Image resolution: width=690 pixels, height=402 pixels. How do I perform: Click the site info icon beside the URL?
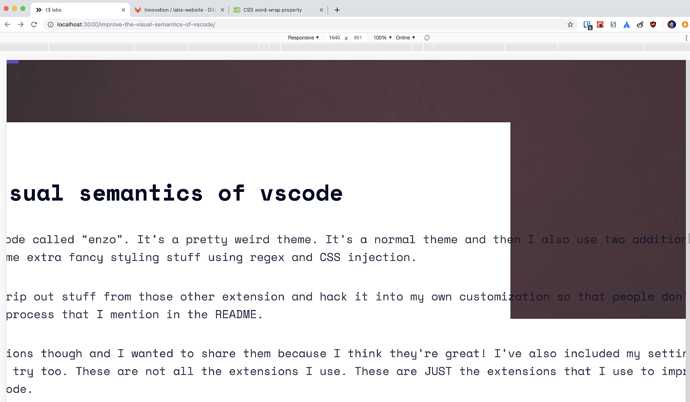[x=50, y=24]
